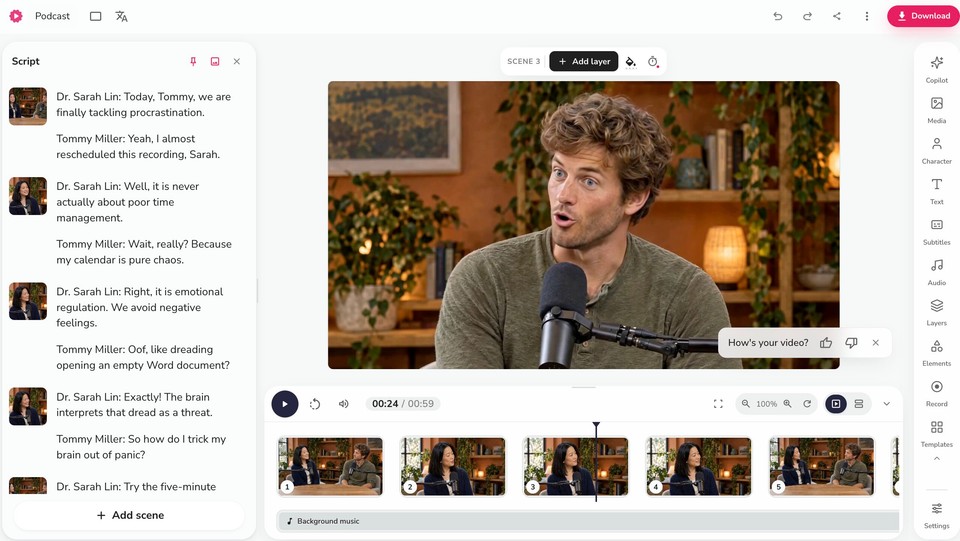Switch to scene thumbnail timeline view
This screenshot has width=960, height=541.
click(836, 404)
